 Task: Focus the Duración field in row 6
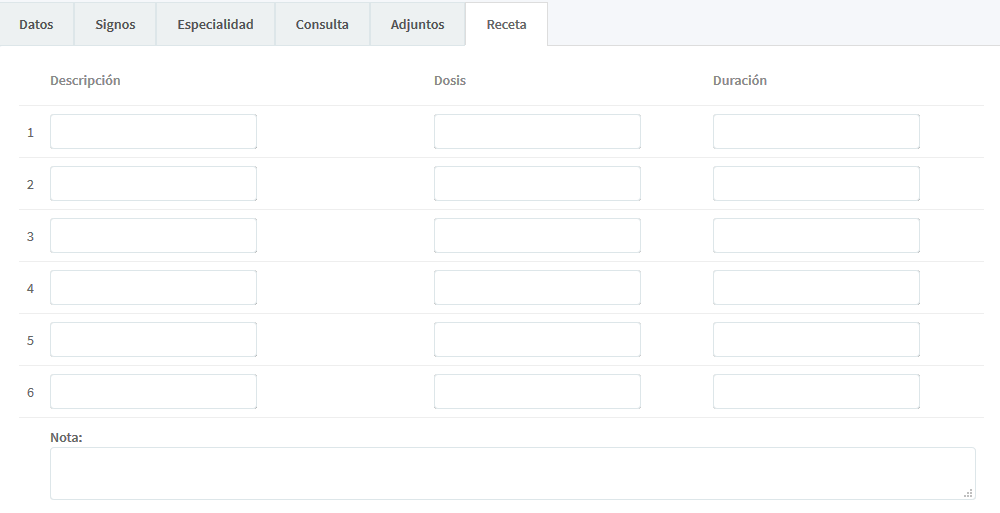(x=816, y=392)
